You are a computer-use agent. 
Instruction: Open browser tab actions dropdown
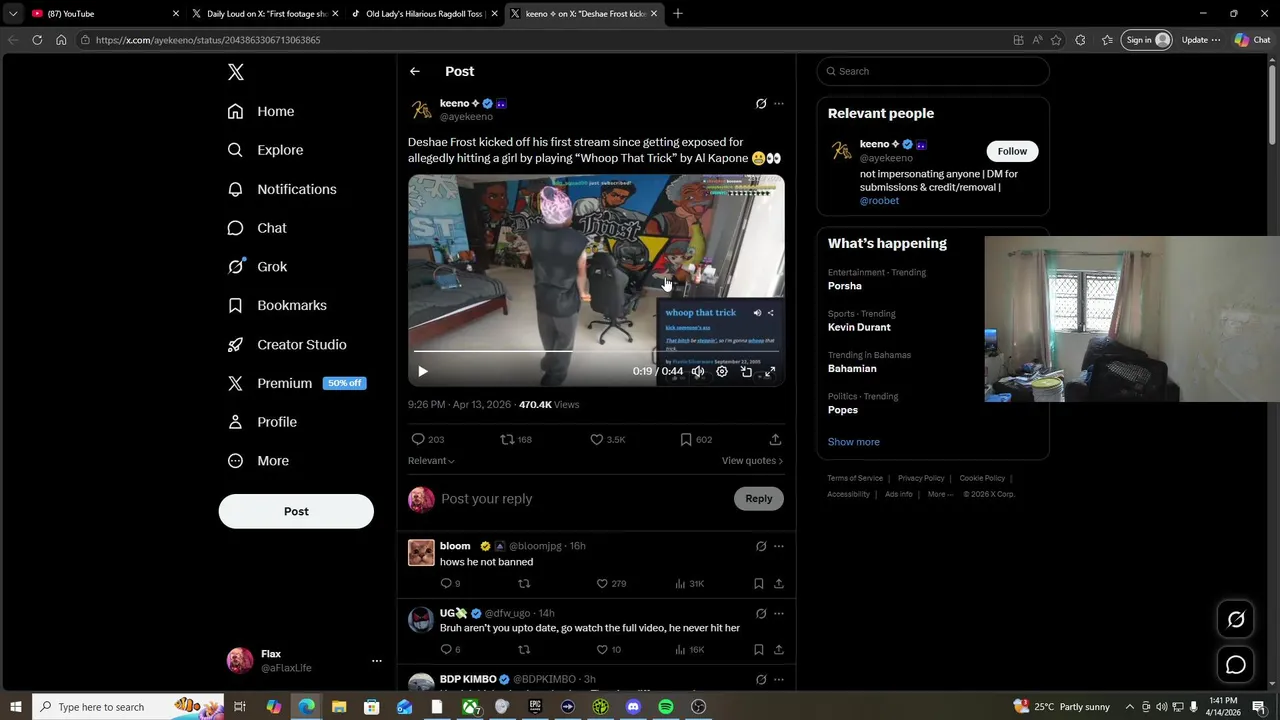pos(12,14)
